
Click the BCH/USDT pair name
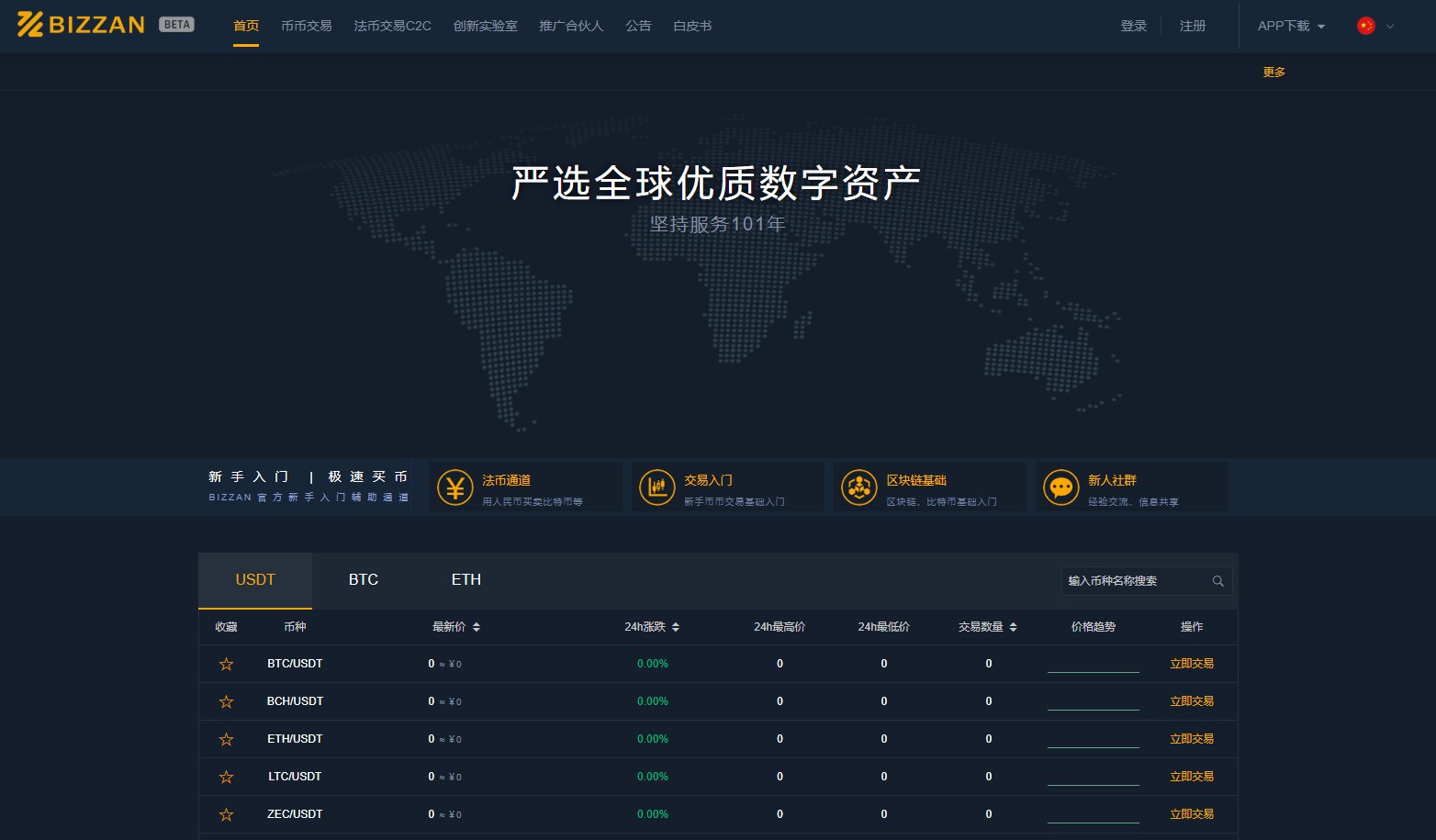coord(295,701)
